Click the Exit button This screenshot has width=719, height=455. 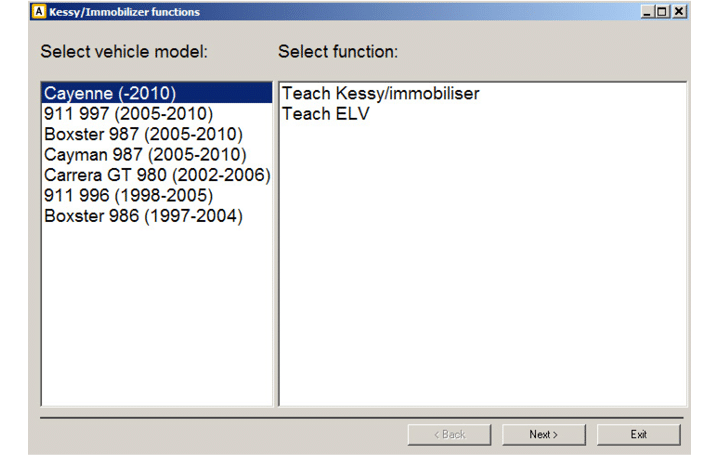(638, 435)
